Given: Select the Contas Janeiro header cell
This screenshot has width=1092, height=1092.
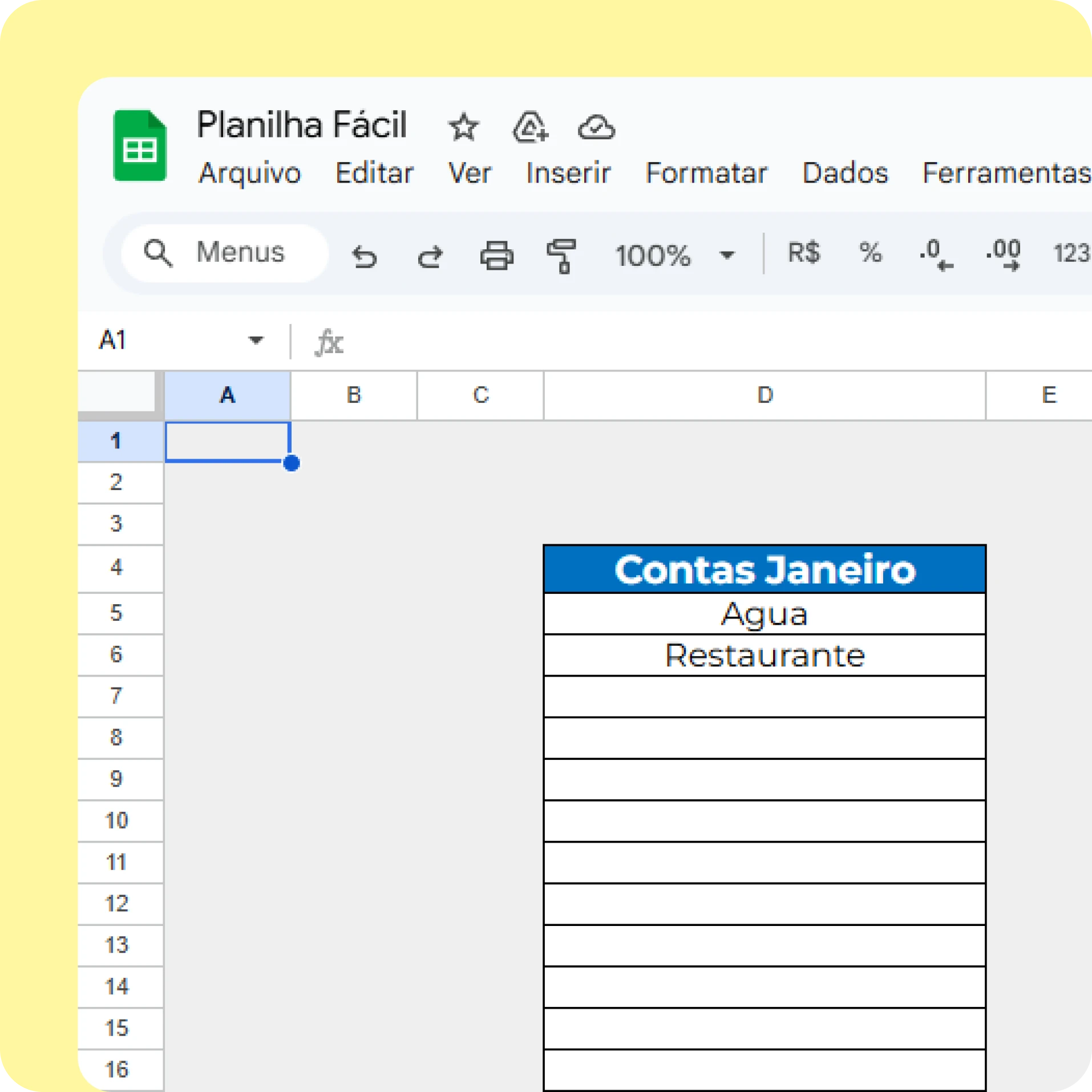Looking at the screenshot, I should tap(764, 569).
